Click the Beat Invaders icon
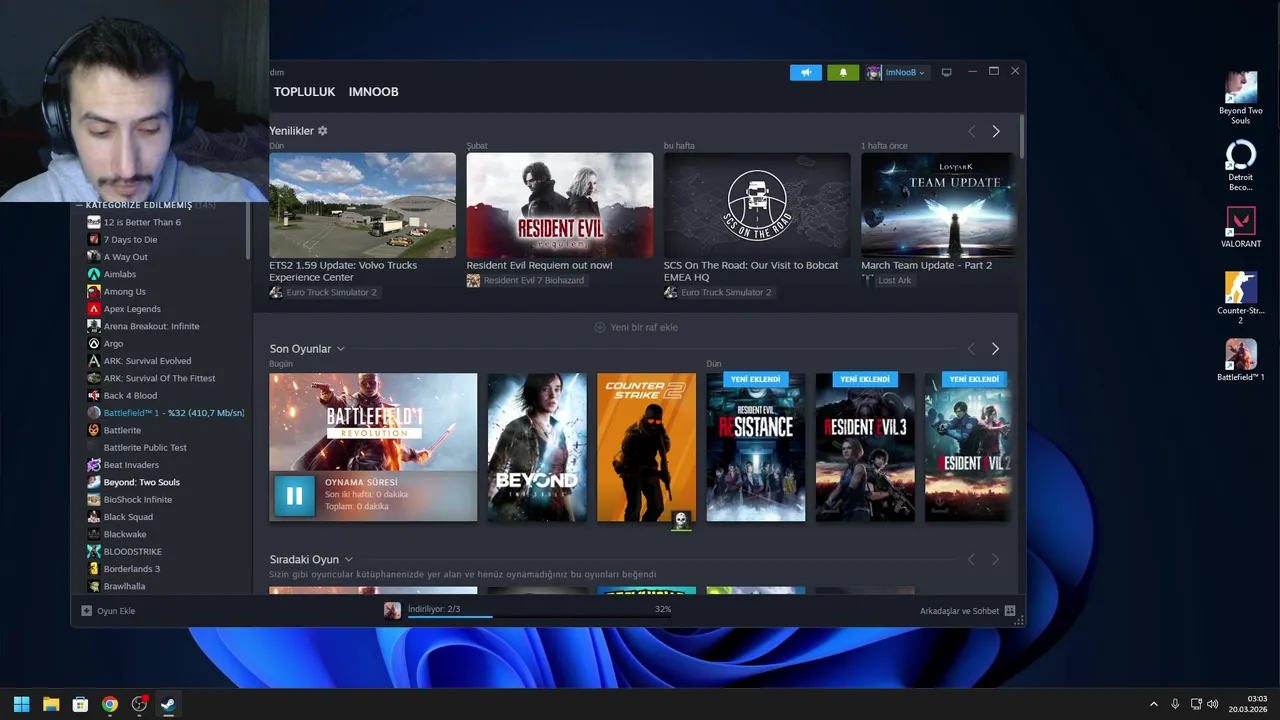Image resolution: width=1280 pixels, height=720 pixels. coord(94,465)
